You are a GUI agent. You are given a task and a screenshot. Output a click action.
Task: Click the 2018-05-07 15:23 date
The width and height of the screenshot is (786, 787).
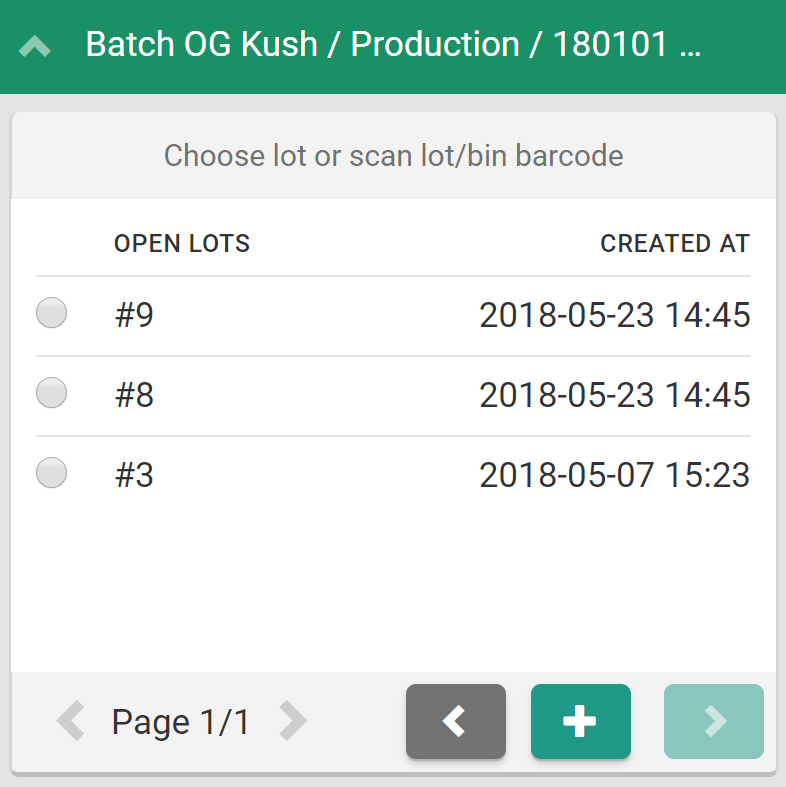(x=614, y=475)
